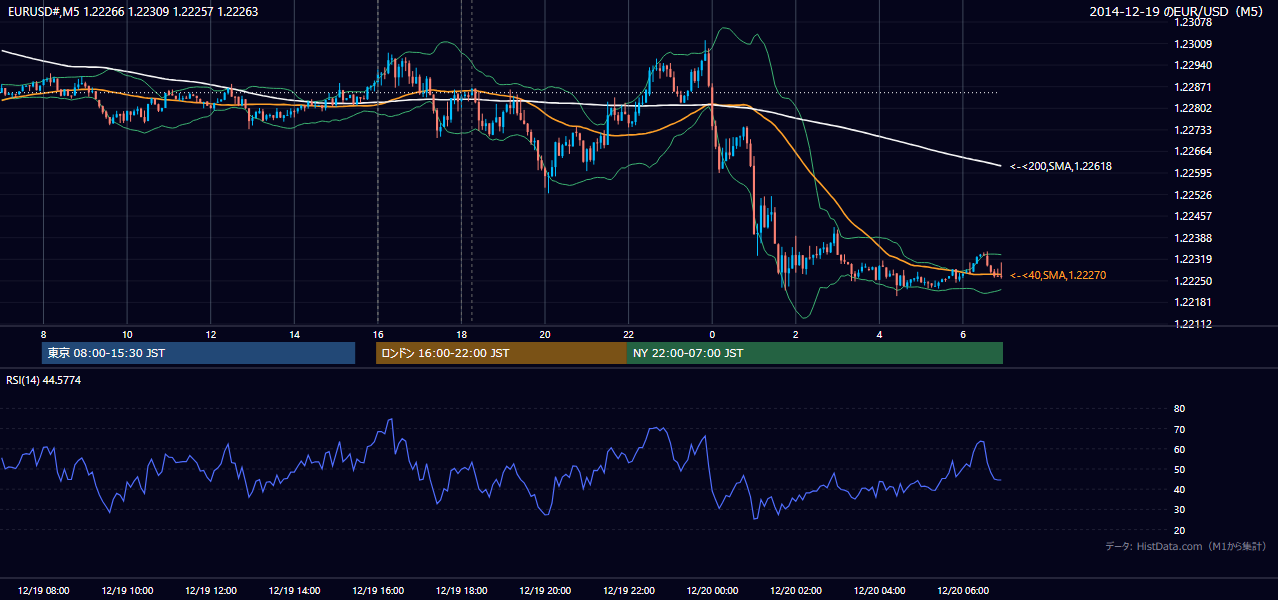The height and width of the screenshot is (600, 1278).
Task: Click hour label 6 under the price chart
Action: (x=963, y=334)
